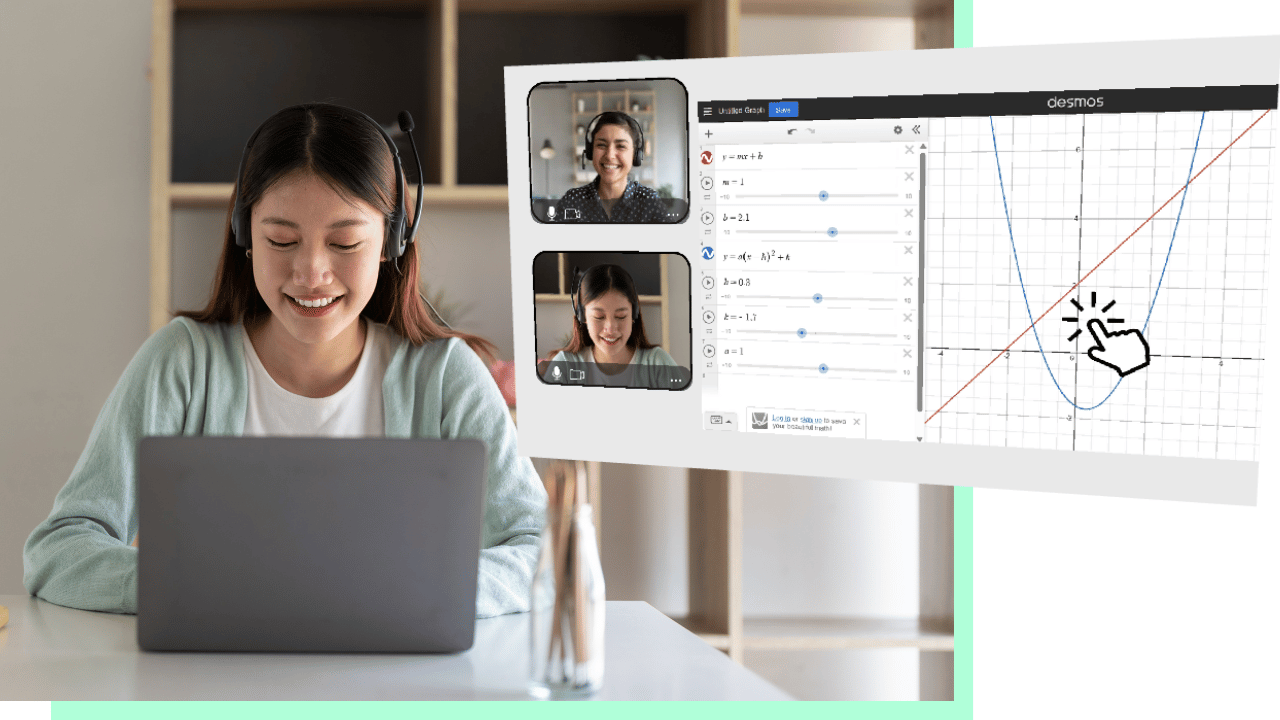Collapse the expression list panel
This screenshot has height=720, width=1280.
(915, 129)
